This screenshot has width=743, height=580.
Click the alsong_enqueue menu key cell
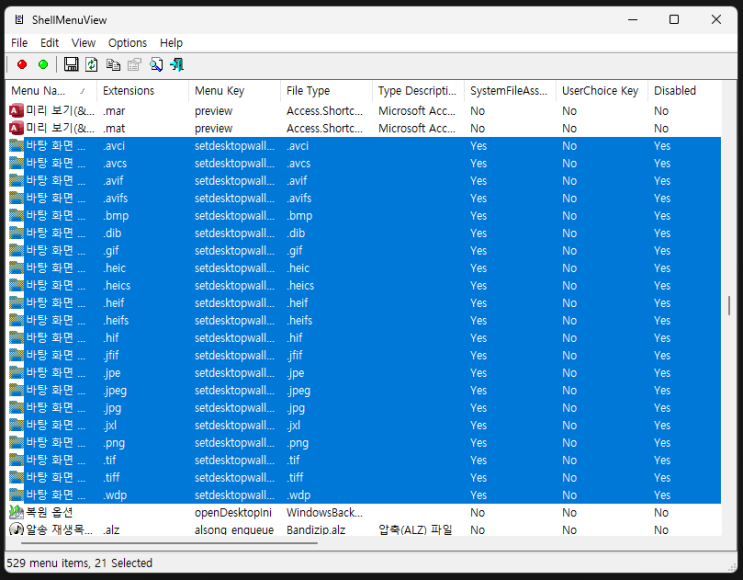pos(234,530)
